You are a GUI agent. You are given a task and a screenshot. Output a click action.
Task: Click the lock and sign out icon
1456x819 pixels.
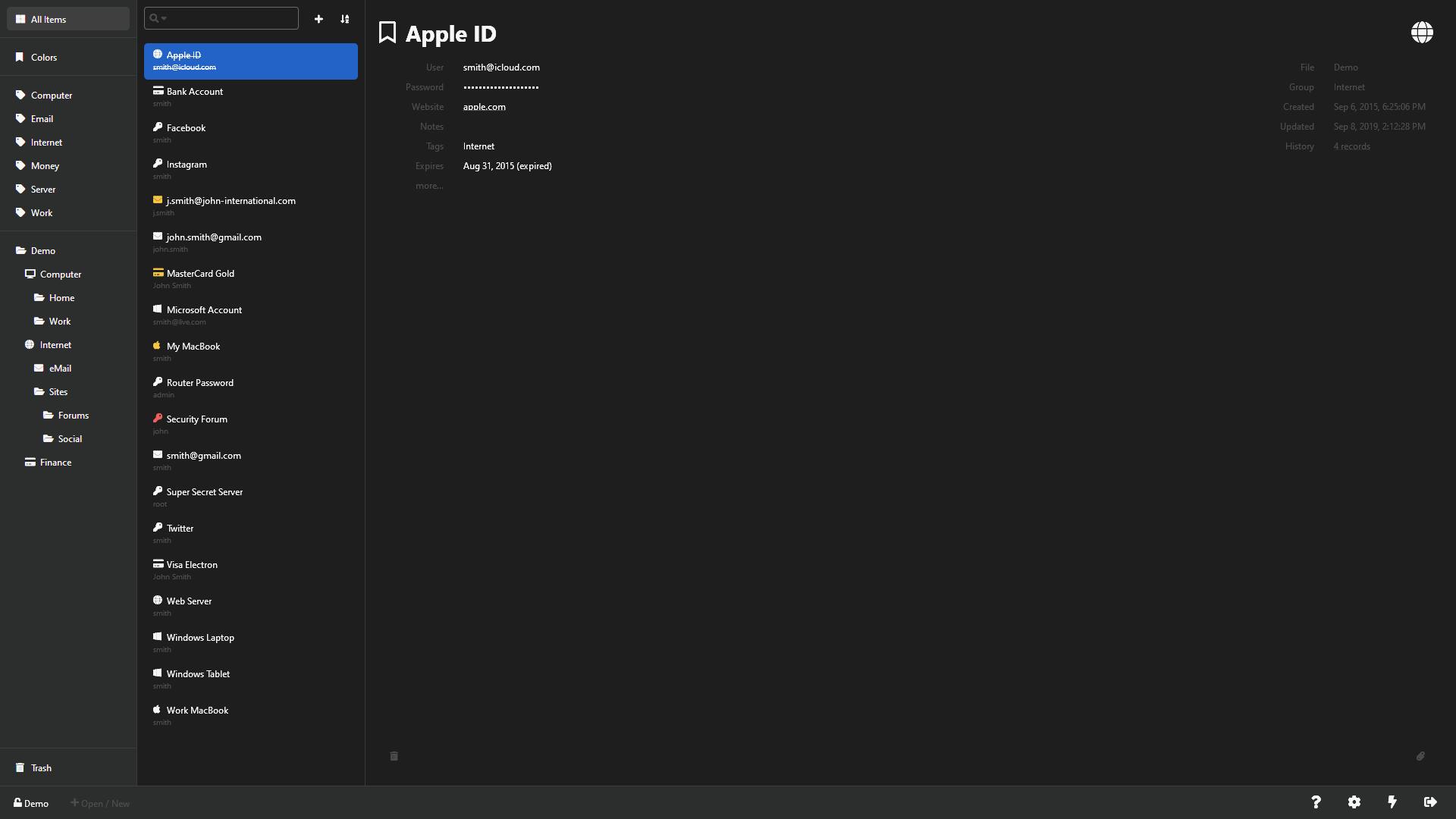click(x=1430, y=802)
